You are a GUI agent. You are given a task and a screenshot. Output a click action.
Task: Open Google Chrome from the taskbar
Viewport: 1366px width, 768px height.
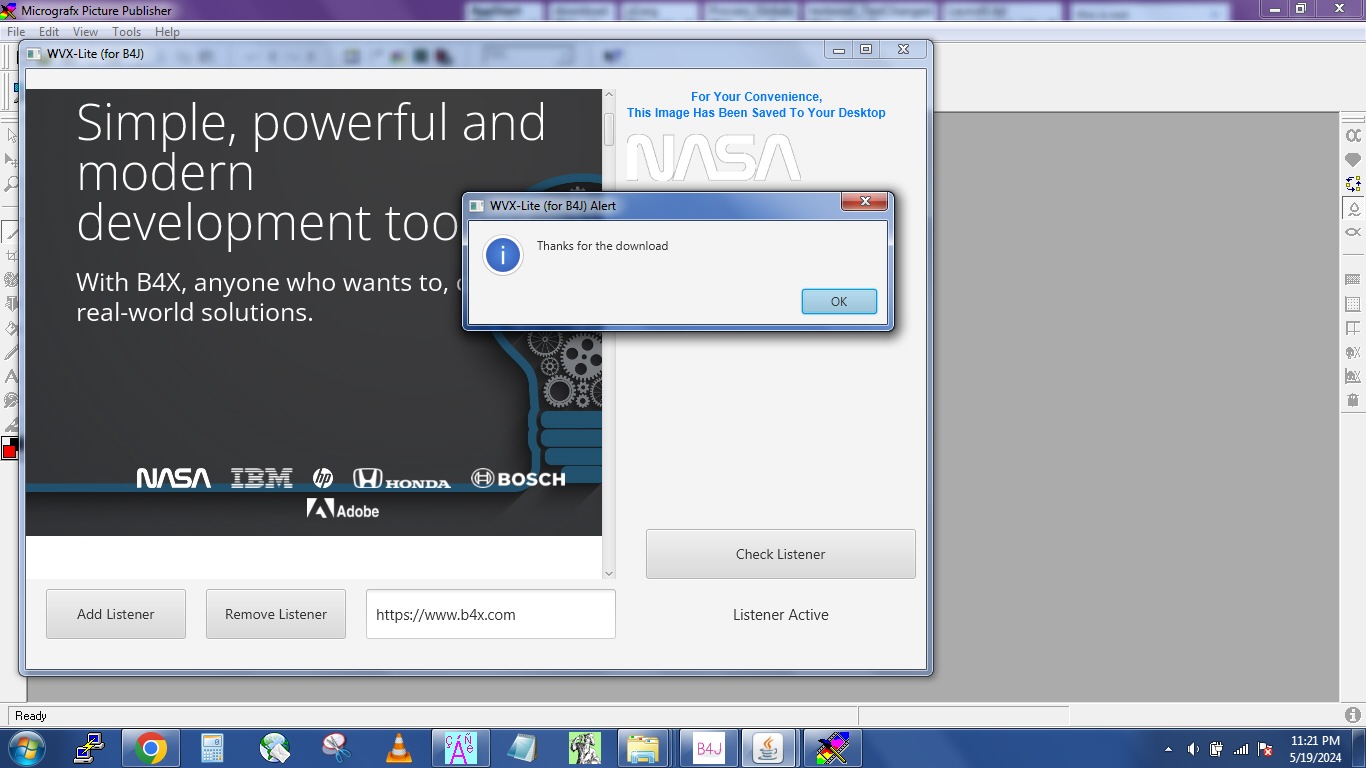pyautogui.click(x=151, y=748)
